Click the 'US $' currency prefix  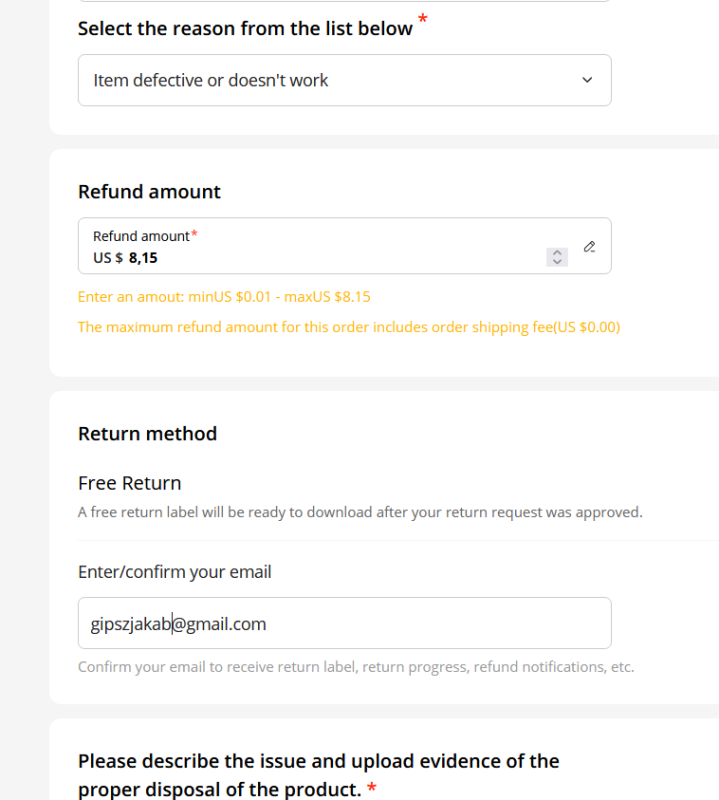[108, 258]
